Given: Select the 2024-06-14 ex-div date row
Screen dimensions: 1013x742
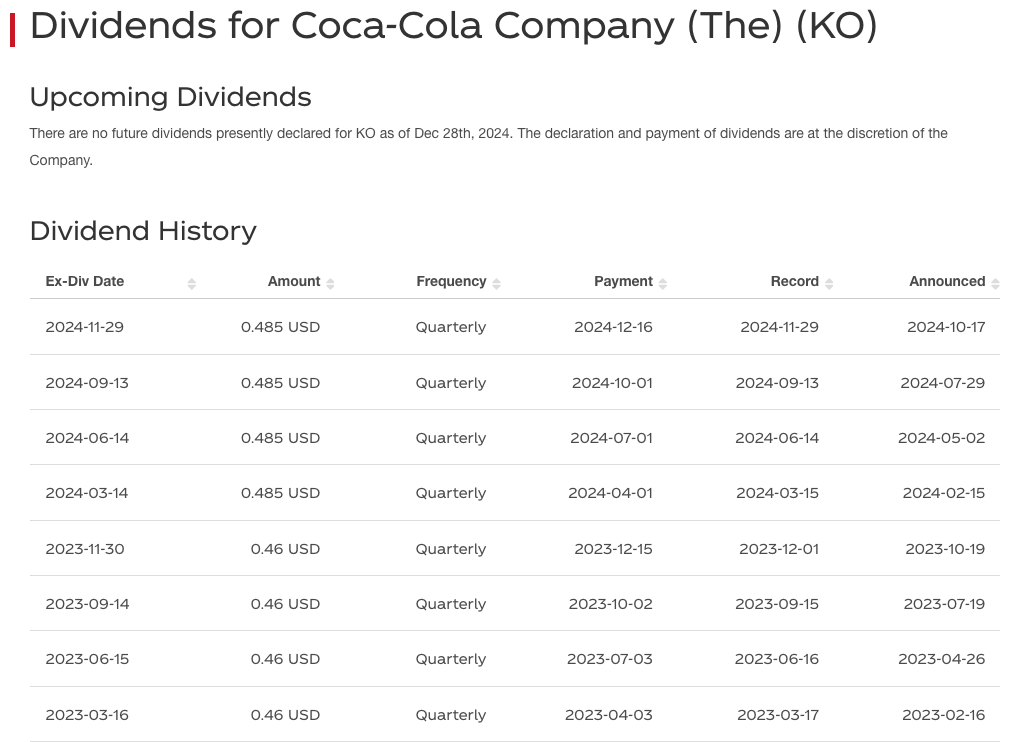Looking at the screenshot, I should click(x=514, y=438).
